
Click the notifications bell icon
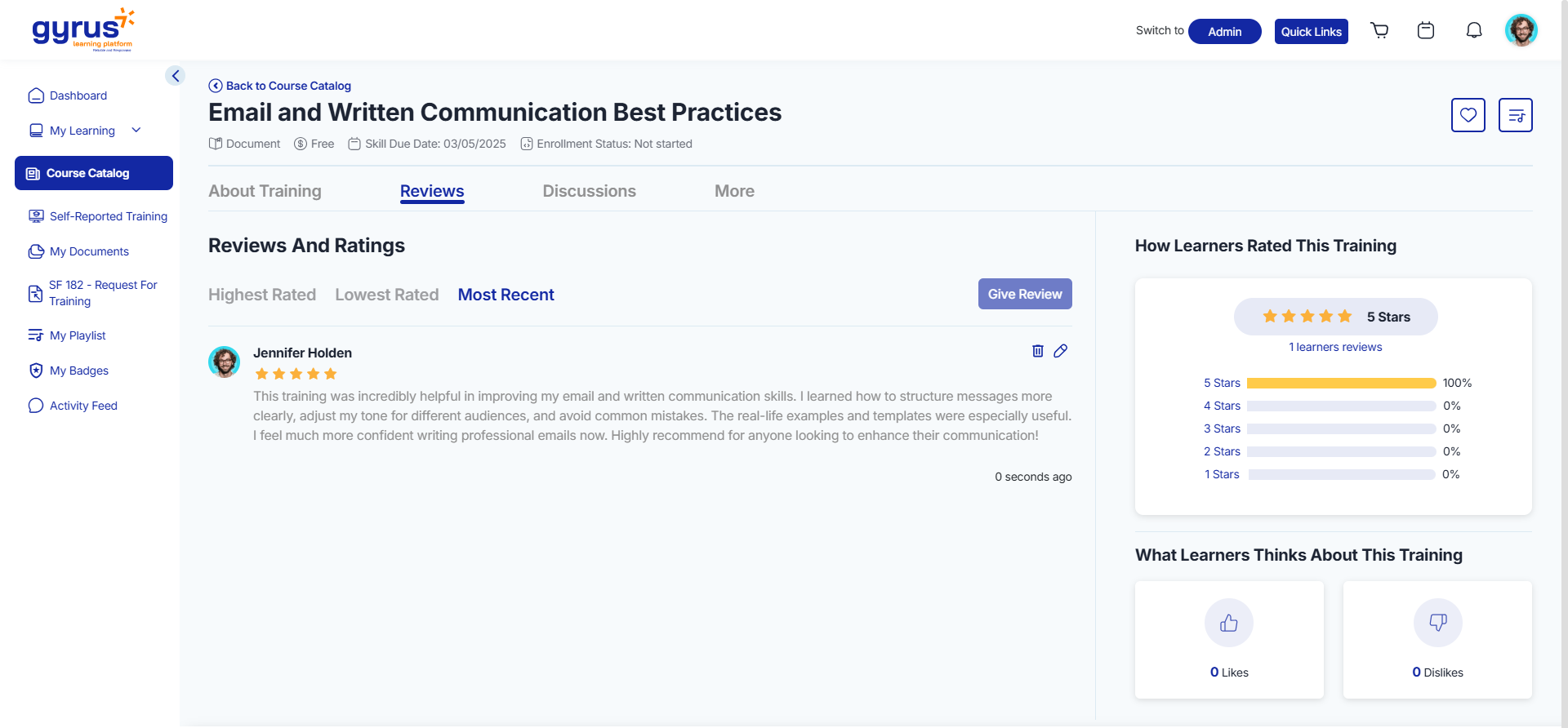1473,31
